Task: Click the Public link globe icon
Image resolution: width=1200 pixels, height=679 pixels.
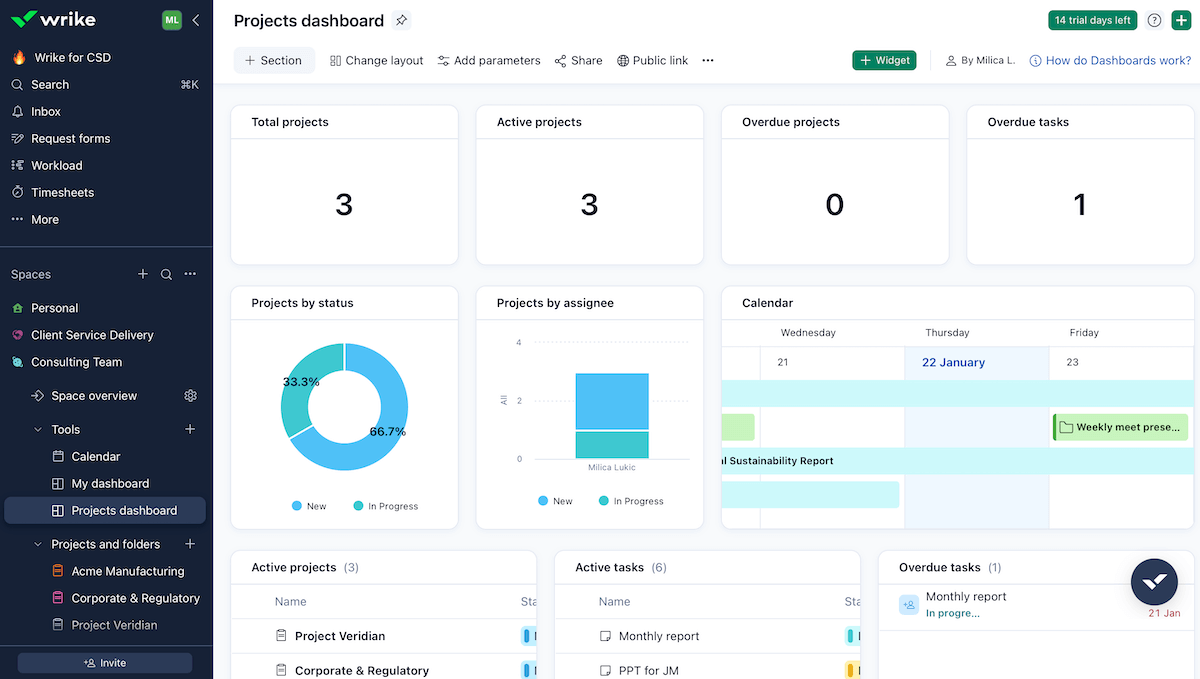Action: click(x=622, y=60)
